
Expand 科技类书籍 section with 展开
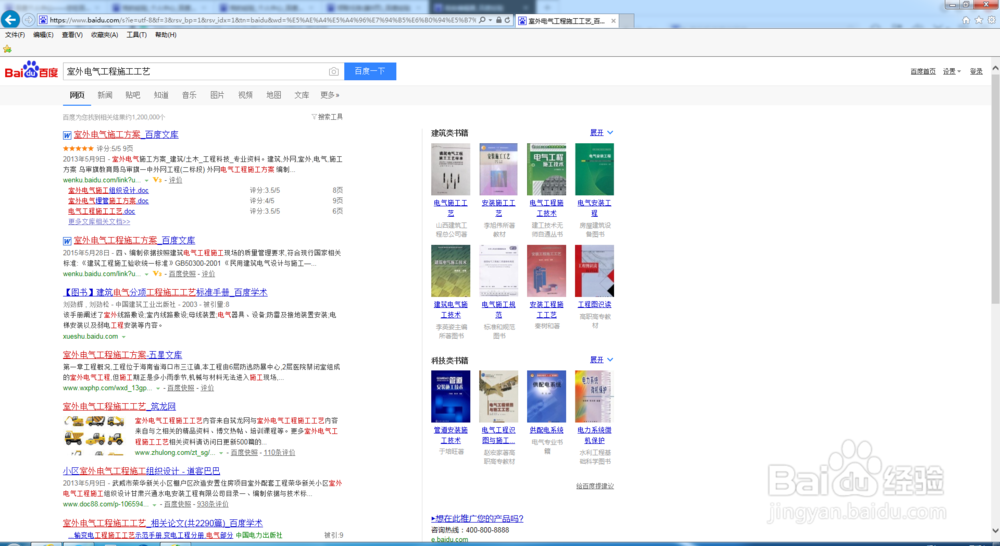click(x=601, y=360)
